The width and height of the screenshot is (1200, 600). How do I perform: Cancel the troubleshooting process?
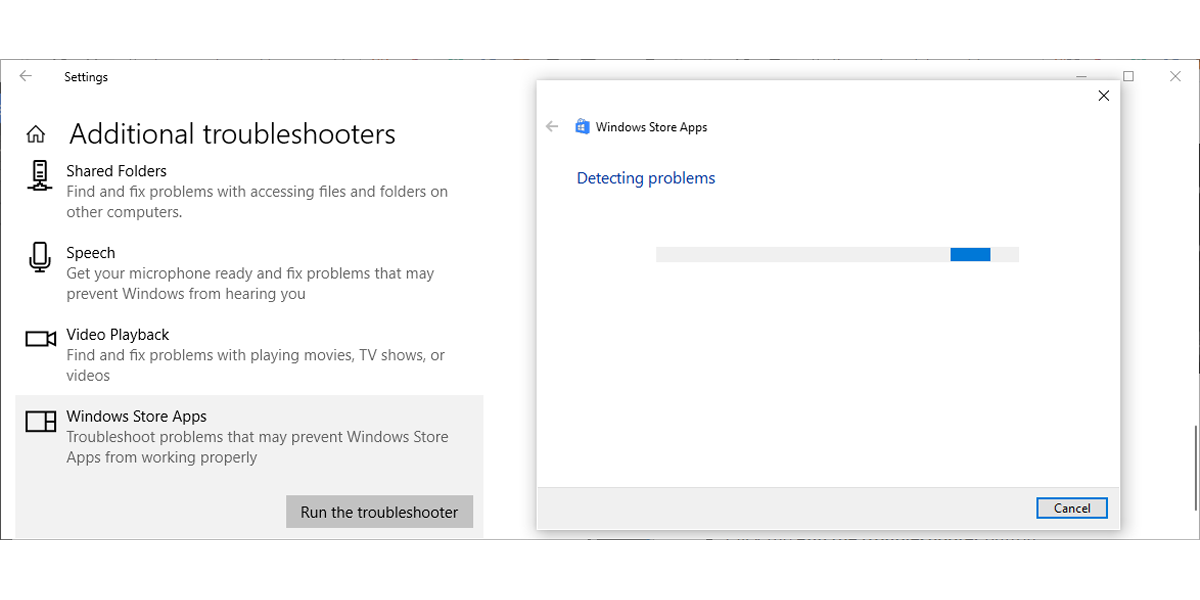pos(1072,508)
